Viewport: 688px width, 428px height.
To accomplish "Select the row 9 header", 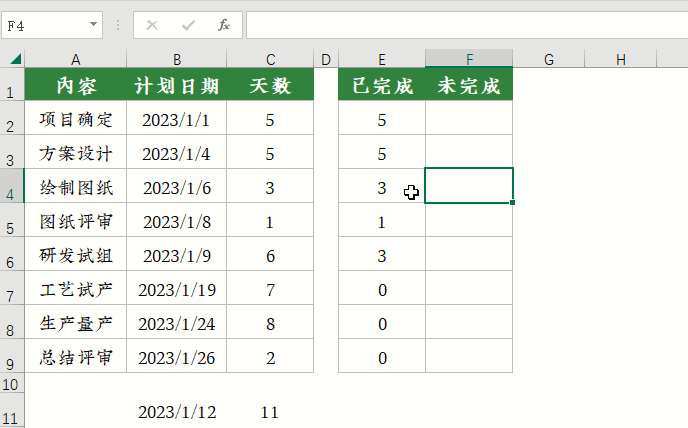I will [12, 356].
